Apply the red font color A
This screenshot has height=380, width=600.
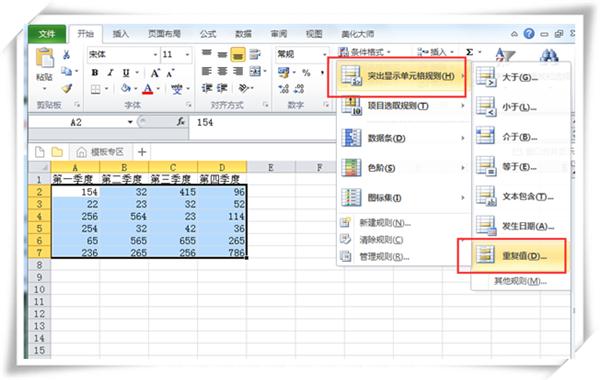point(147,90)
